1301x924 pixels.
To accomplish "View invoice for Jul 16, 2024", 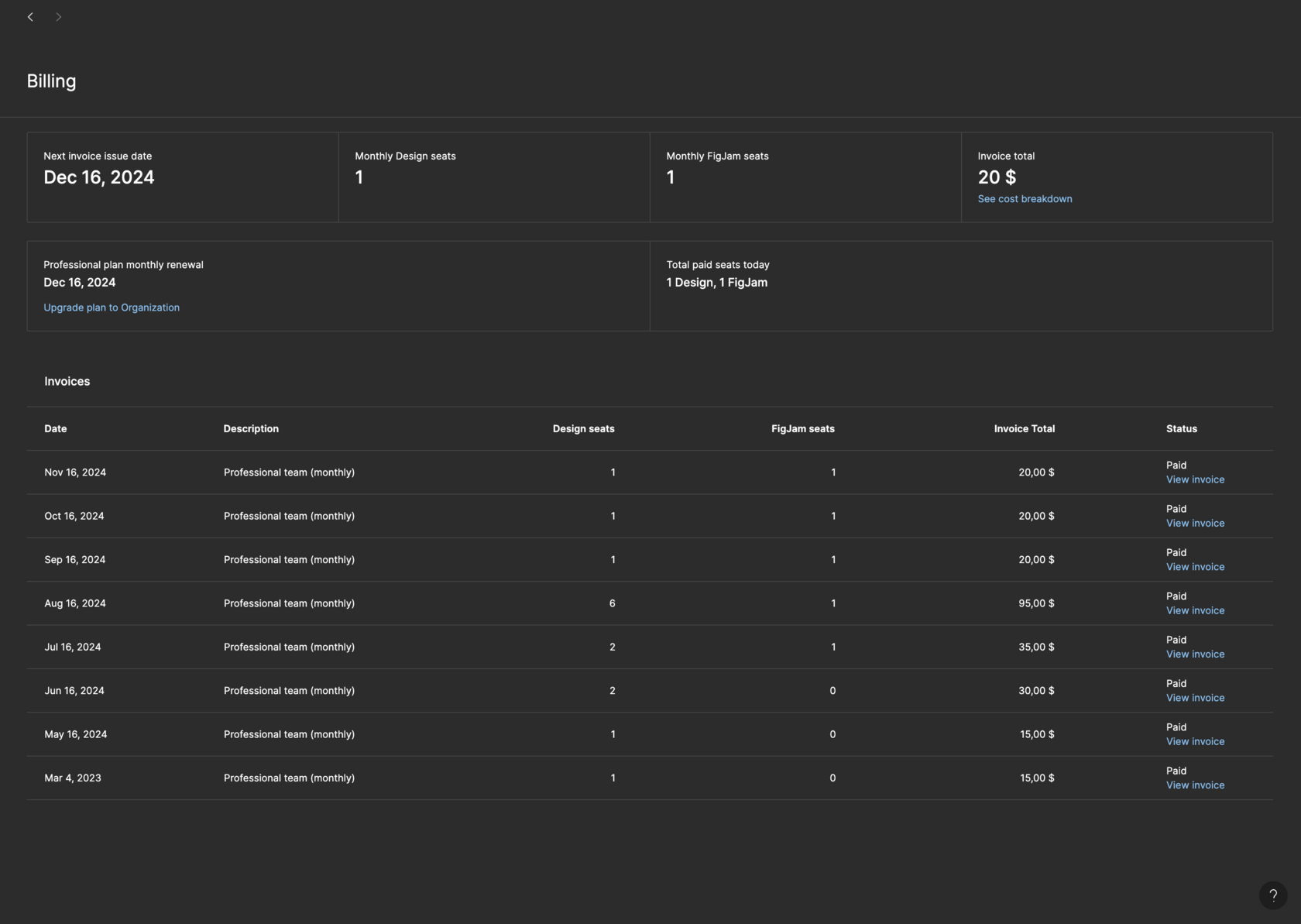I will pyautogui.click(x=1195, y=654).
